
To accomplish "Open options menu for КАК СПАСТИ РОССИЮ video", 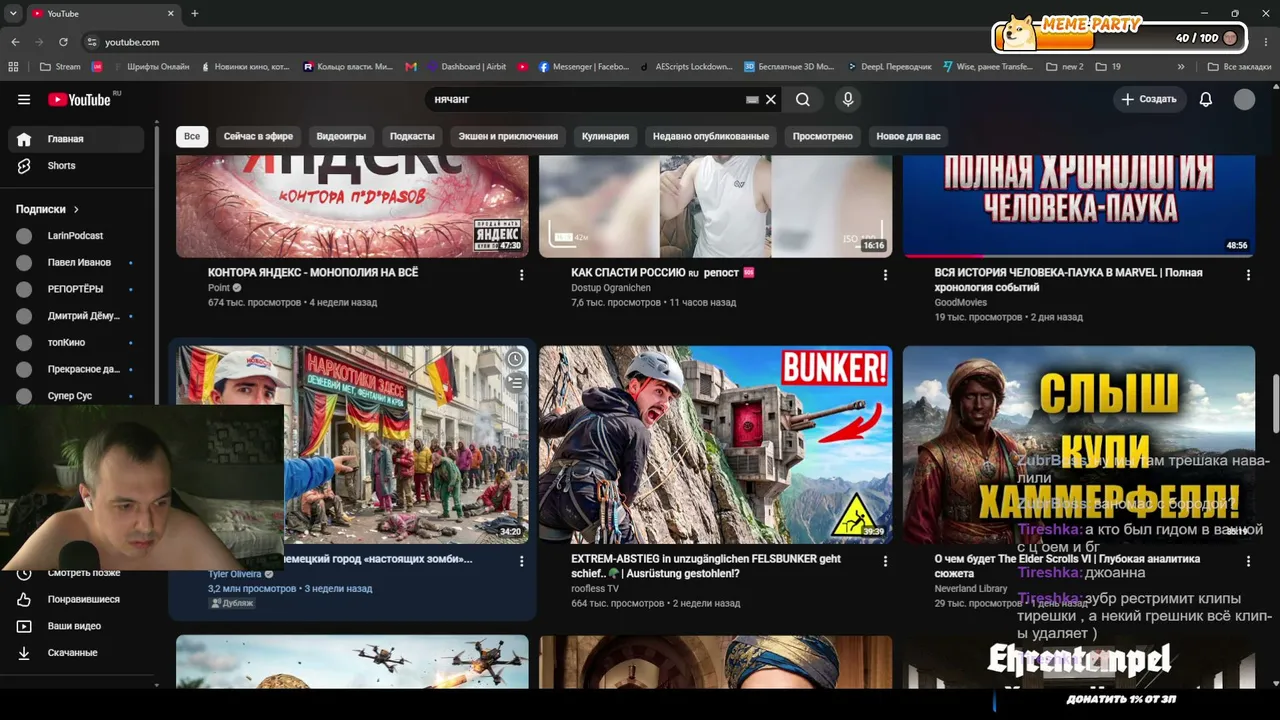I will [x=885, y=275].
